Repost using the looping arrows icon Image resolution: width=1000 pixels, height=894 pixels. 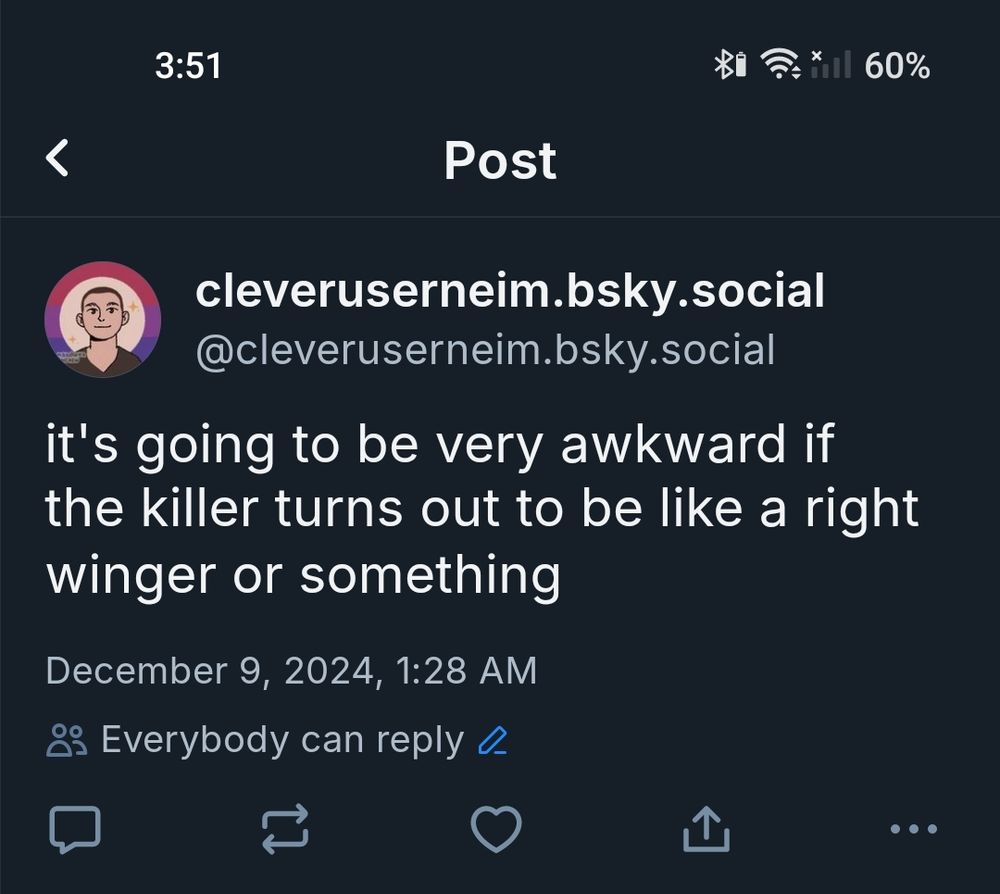285,829
